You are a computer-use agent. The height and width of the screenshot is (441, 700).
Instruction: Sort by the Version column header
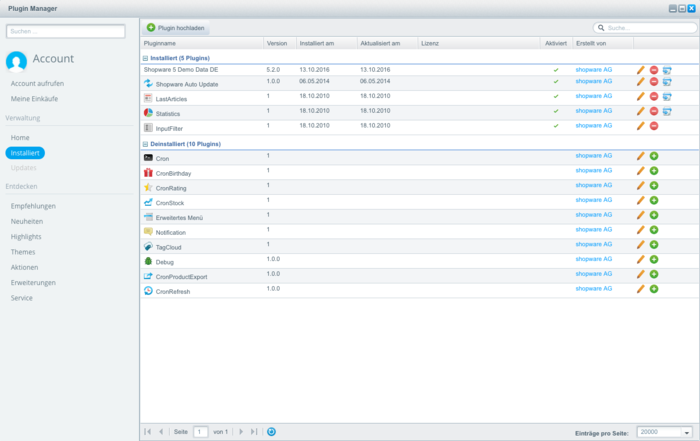(280, 43)
